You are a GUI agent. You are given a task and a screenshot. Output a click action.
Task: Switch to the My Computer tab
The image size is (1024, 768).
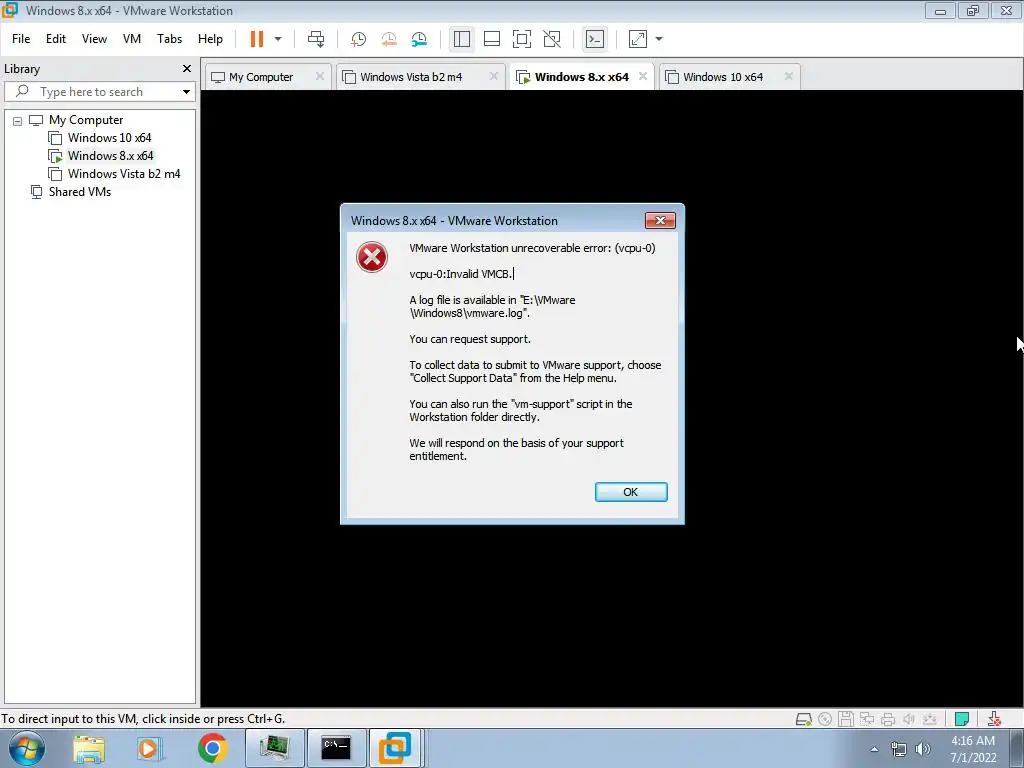pos(261,77)
